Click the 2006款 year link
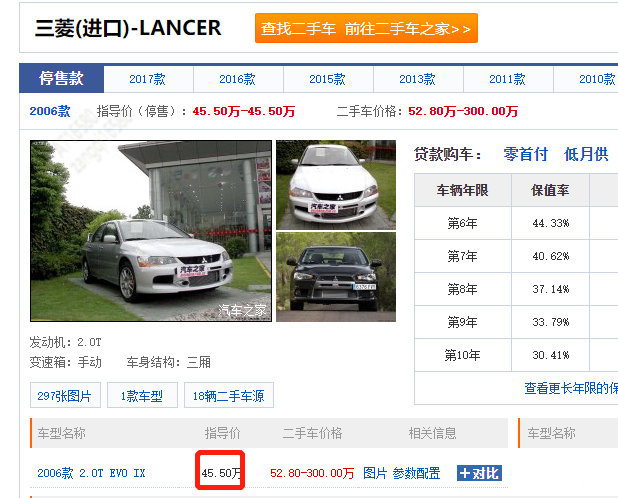This screenshot has height=498, width=618. click(50, 111)
